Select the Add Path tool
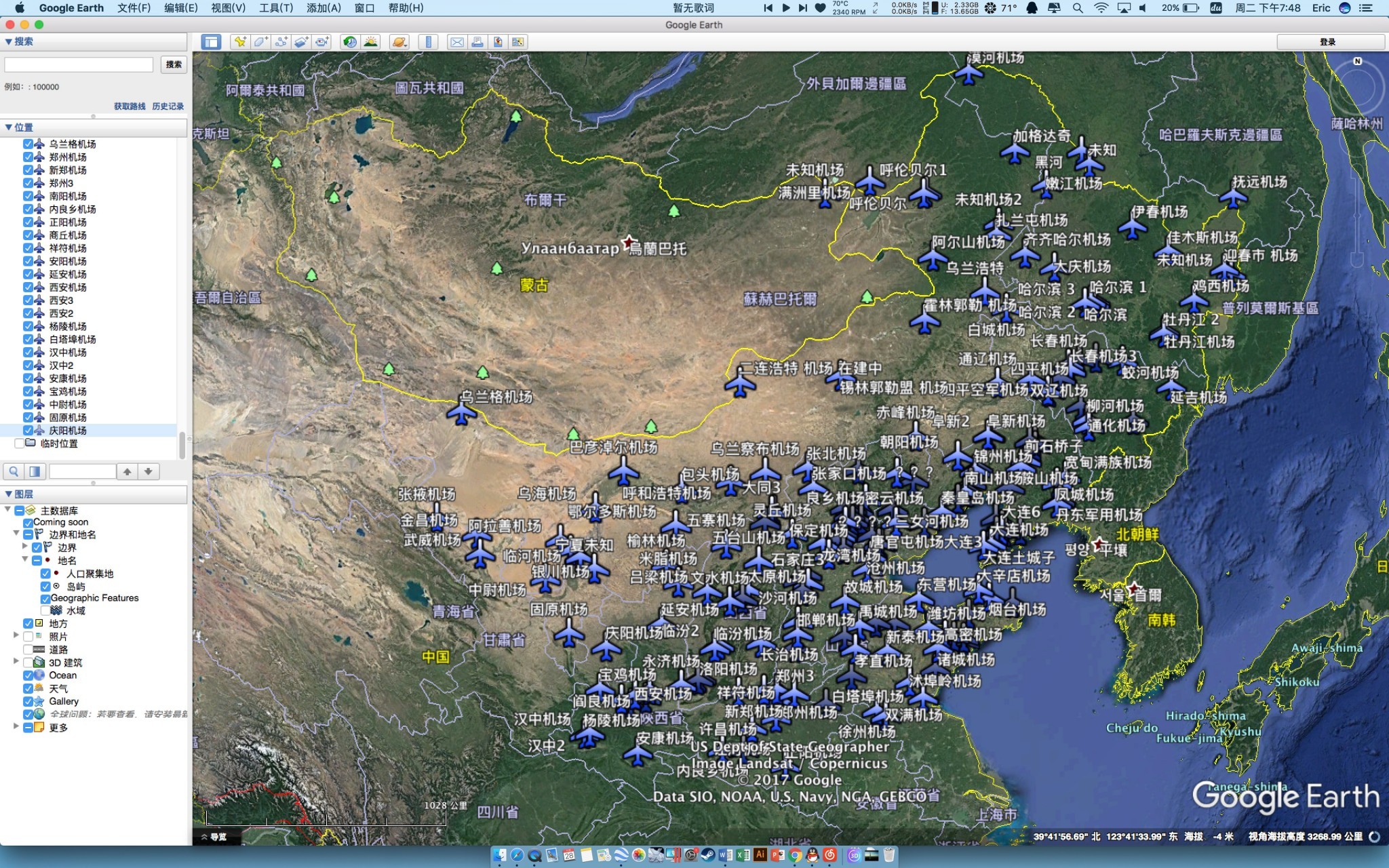The width and height of the screenshot is (1389, 868). click(x=281, y=42)
